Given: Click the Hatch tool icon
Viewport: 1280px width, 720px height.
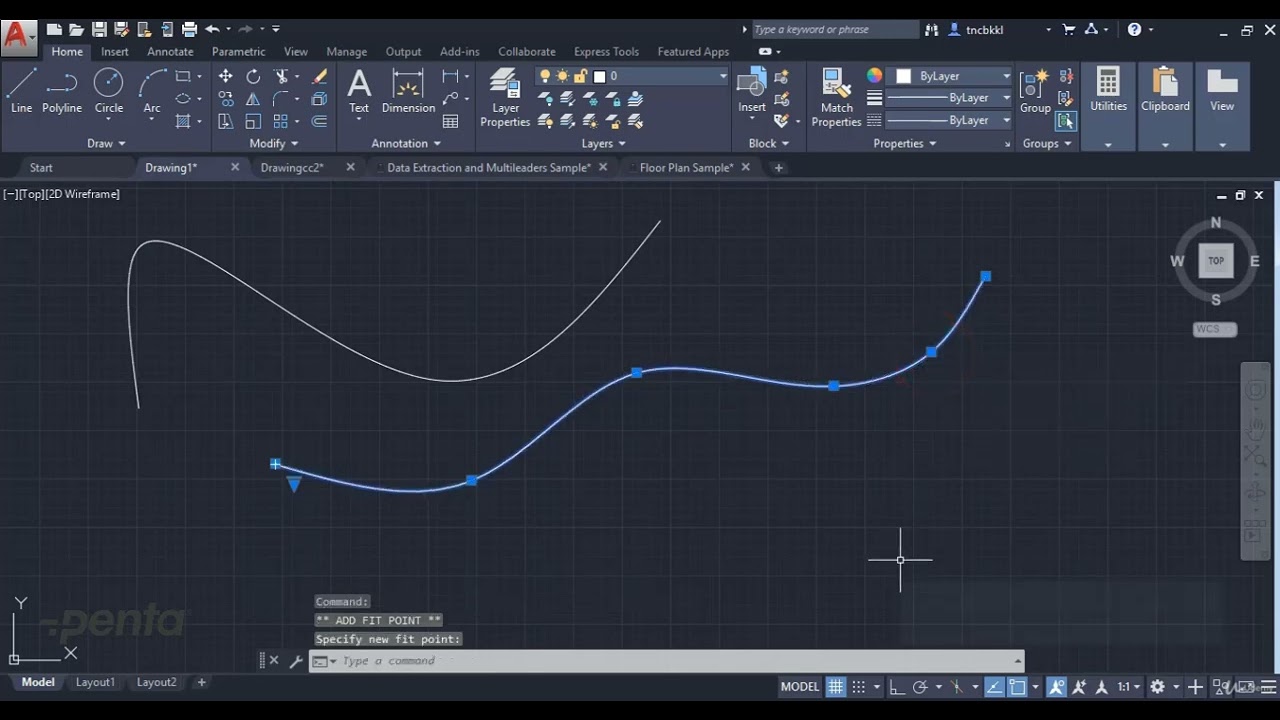Looking at the screenshot, I should 183,121.
